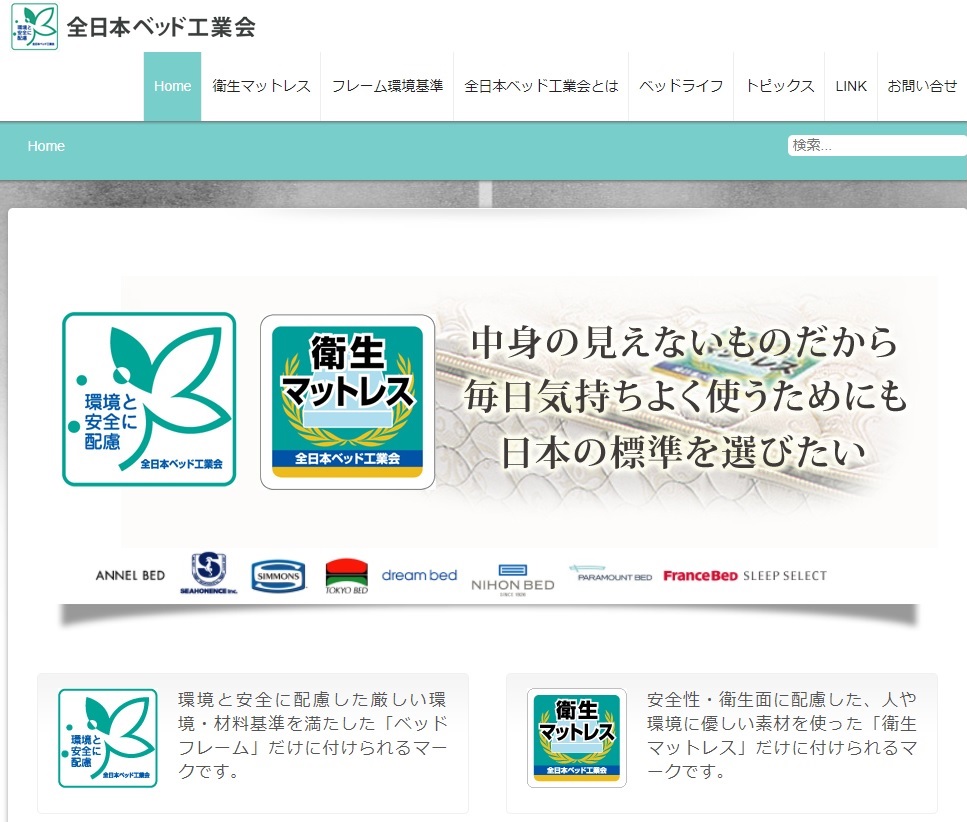Open the Home menu item
This screenshot has height=822, width=967.
[x=173, y=86]
